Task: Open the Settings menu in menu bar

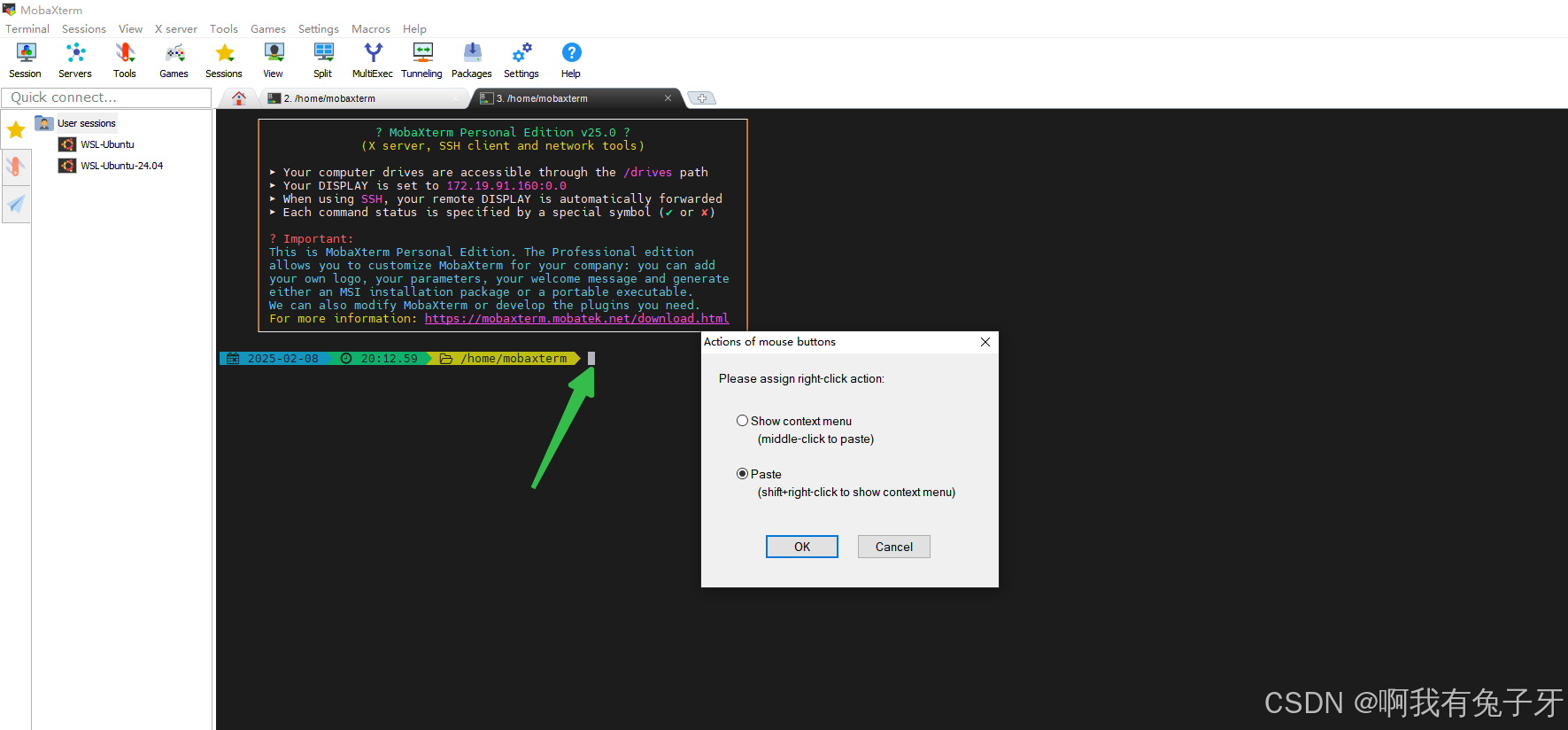Action: pyautogui.click(x=319, y=29)
